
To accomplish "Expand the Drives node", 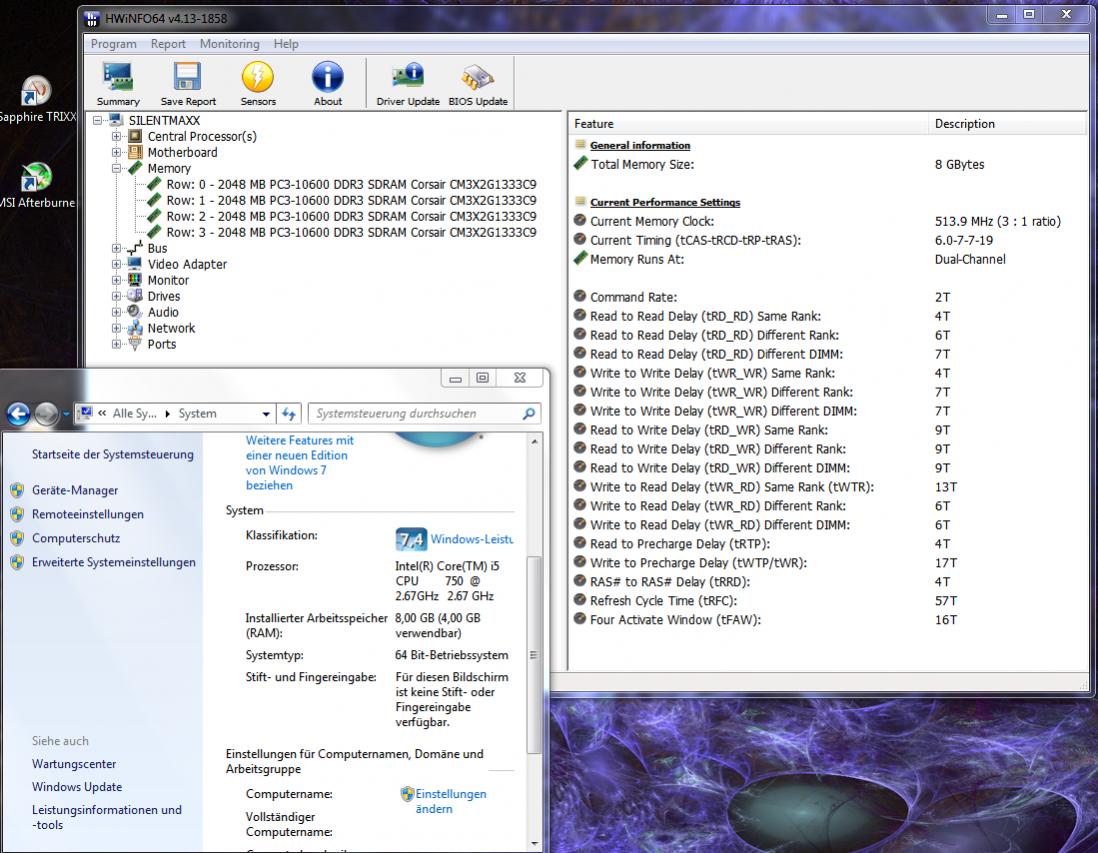I will [116, 297].
